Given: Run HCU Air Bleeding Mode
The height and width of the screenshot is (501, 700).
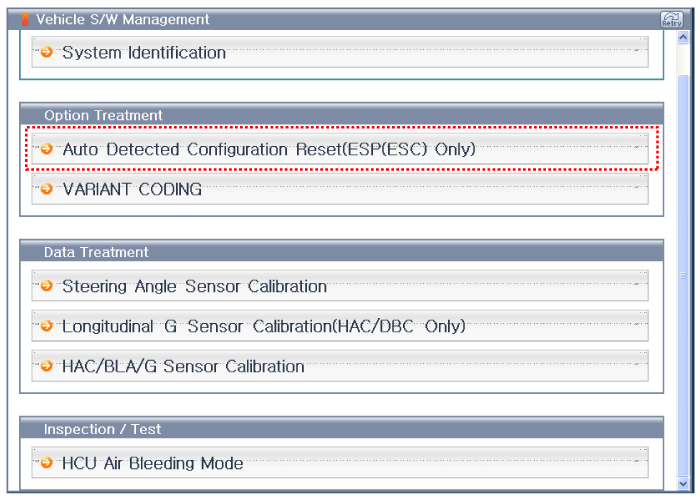Looking at the screenshot, I should point(152,463).
